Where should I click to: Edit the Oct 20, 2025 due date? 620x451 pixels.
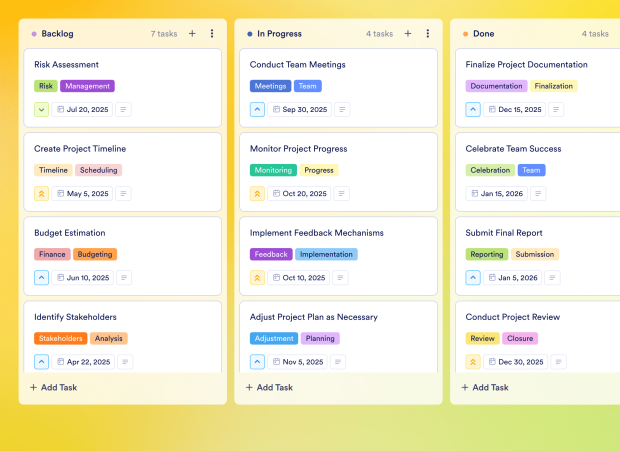299,194
